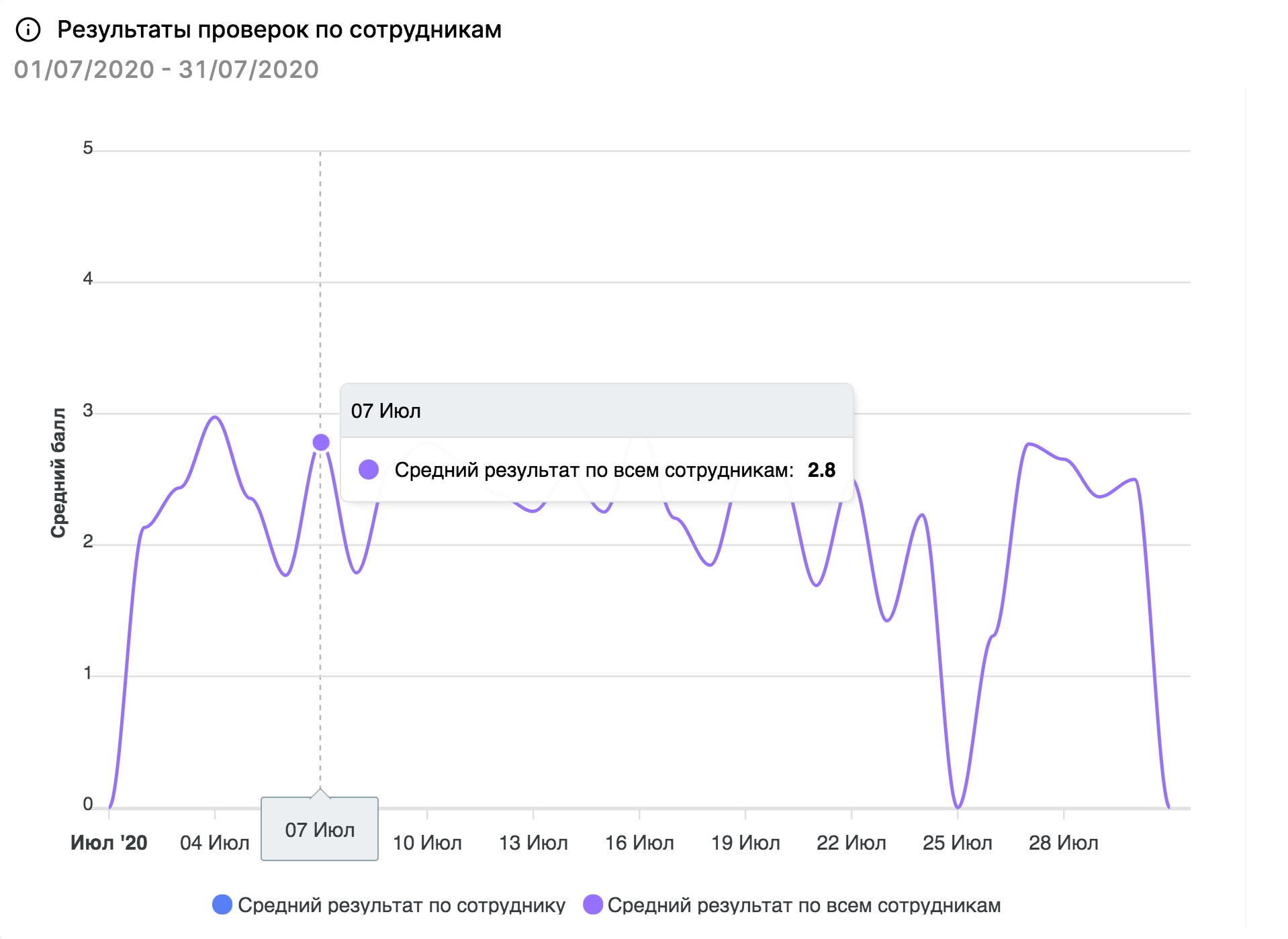Click the 16 Июл x-axis label
Screen dimensions: 1288x939
pyautogui.click(x=639, y=842)
